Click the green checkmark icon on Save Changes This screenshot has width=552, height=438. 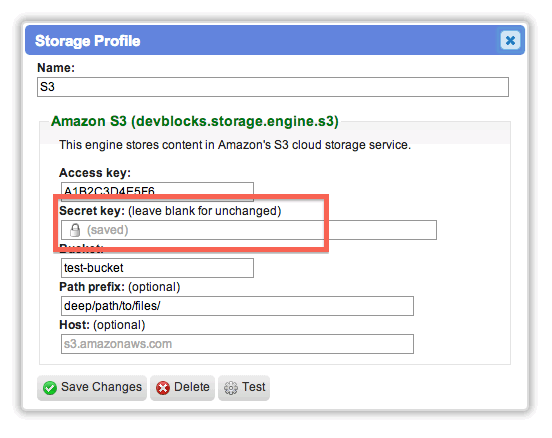[50, 388]
